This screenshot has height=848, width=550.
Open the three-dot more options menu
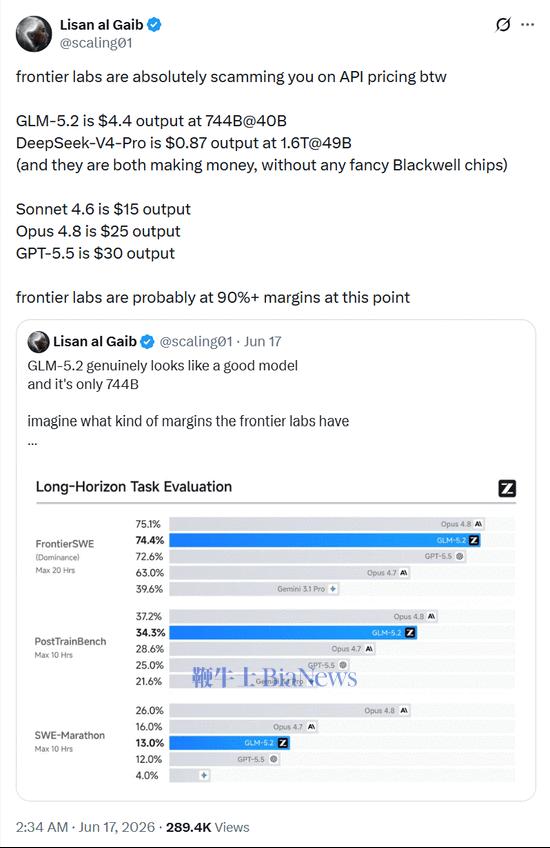pos(527,25)
